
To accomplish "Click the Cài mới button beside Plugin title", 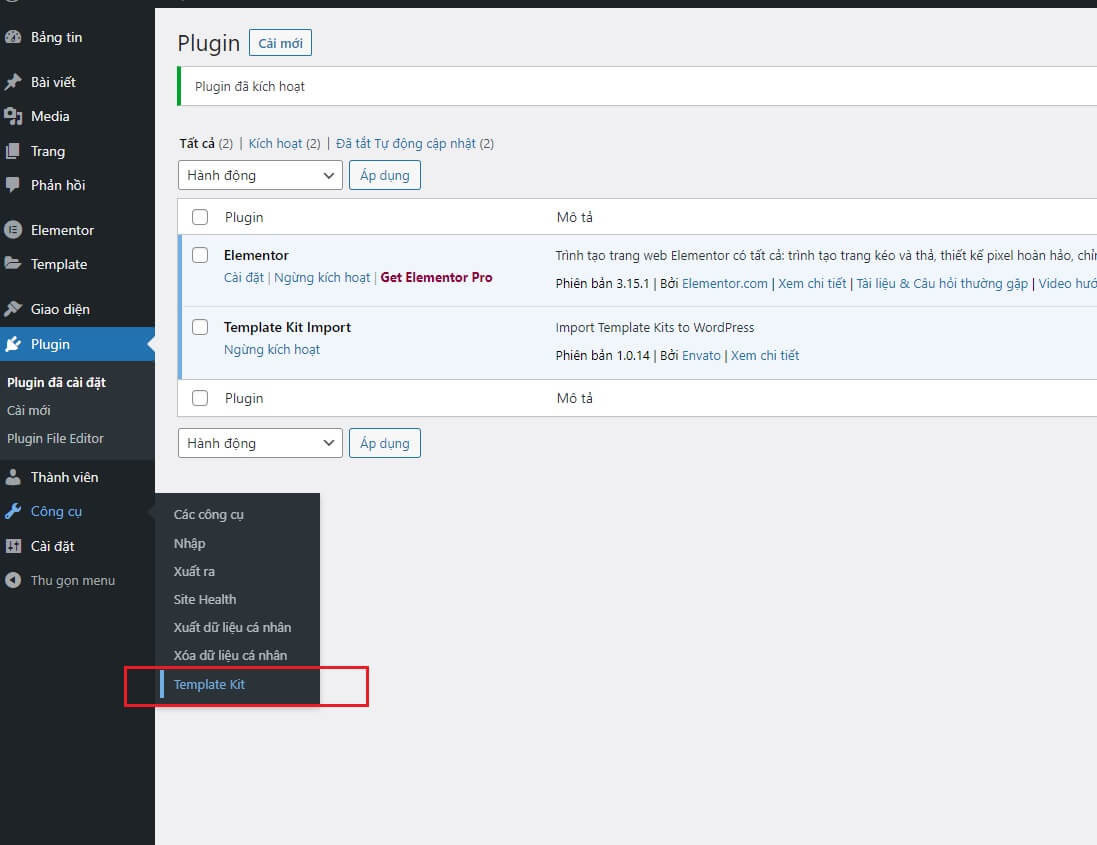I will coord(281,43).
